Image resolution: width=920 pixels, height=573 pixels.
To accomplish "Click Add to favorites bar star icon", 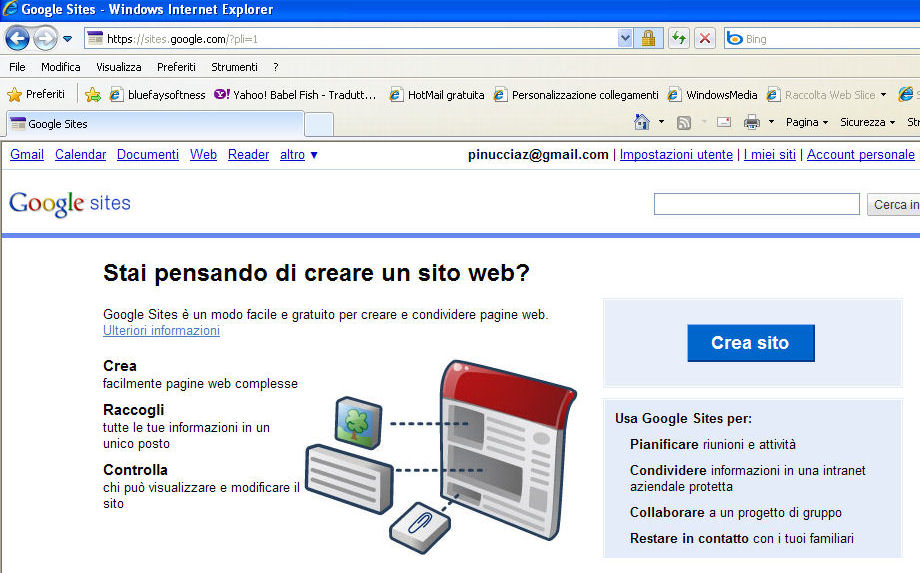I will (x=93, y=94).
